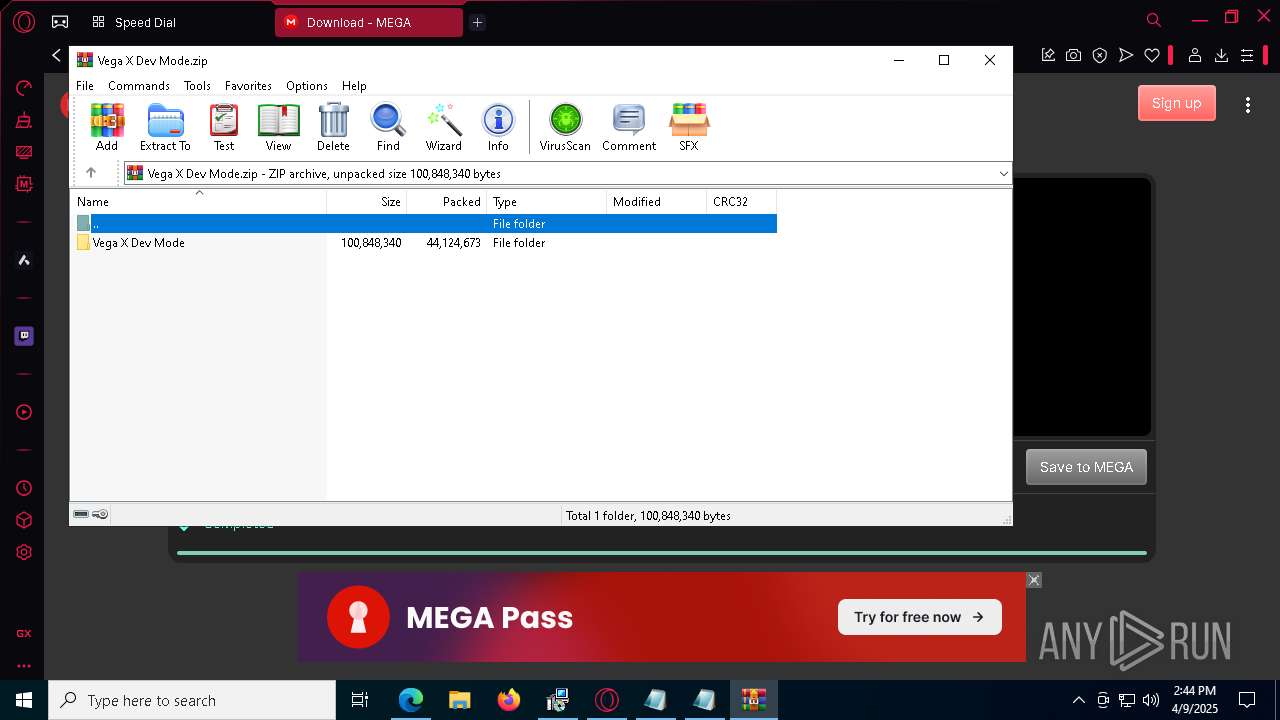Click the disk icon in WinRAR status bar
The image size is (1280, 720).
click(81, 514)
